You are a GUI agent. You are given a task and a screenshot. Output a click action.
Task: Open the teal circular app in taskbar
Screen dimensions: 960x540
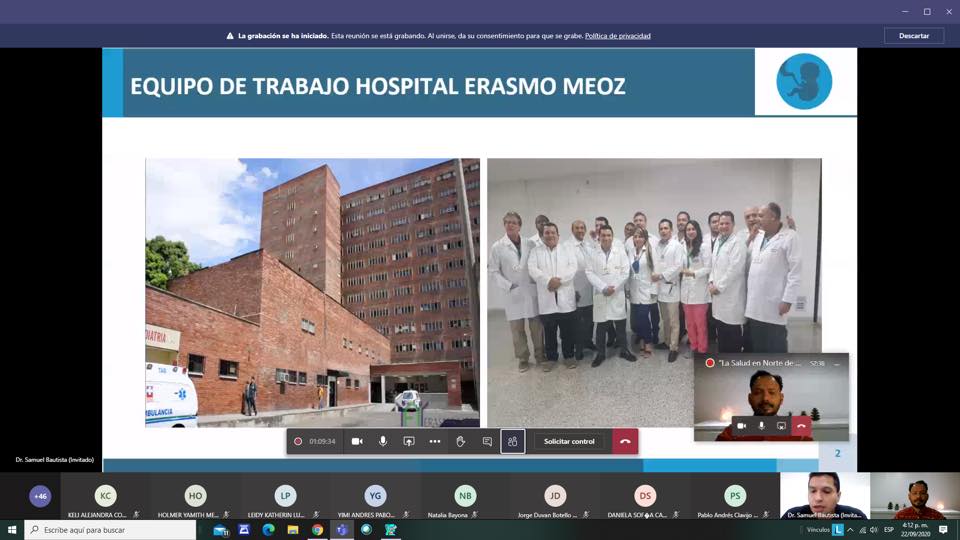[x=366, y=530]
